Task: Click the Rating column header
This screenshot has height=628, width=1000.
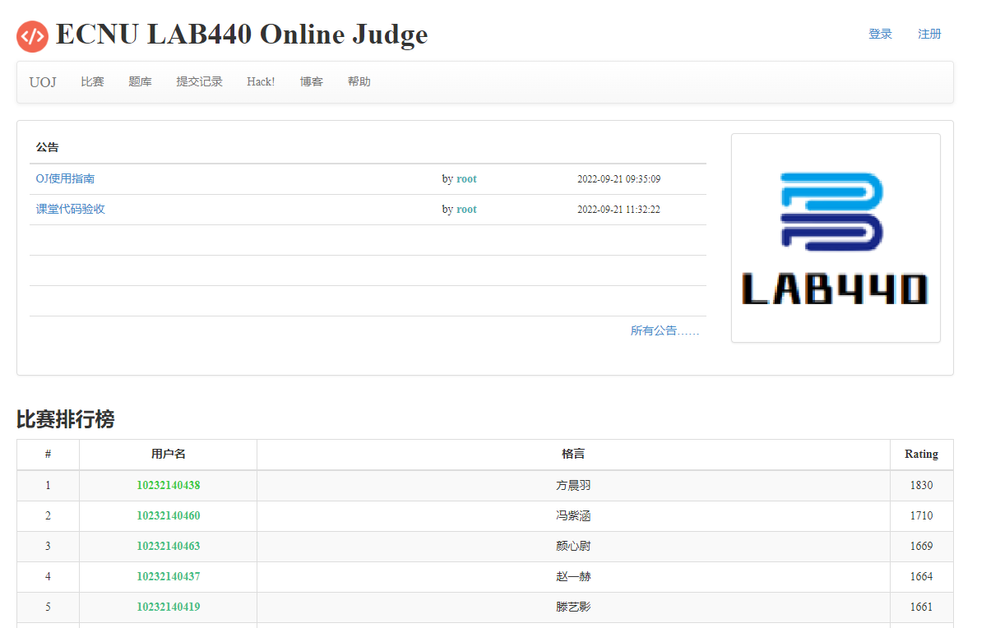Action: pos(922,454)
